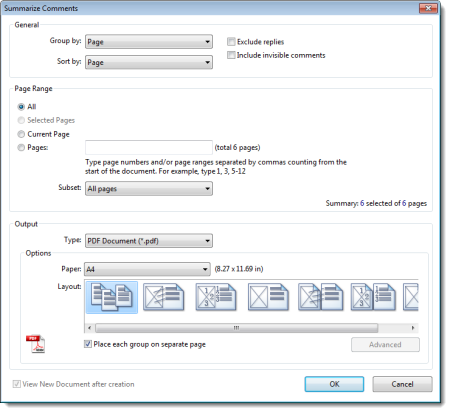
Task: Click the Cancel button
Action: coord(402,384)
